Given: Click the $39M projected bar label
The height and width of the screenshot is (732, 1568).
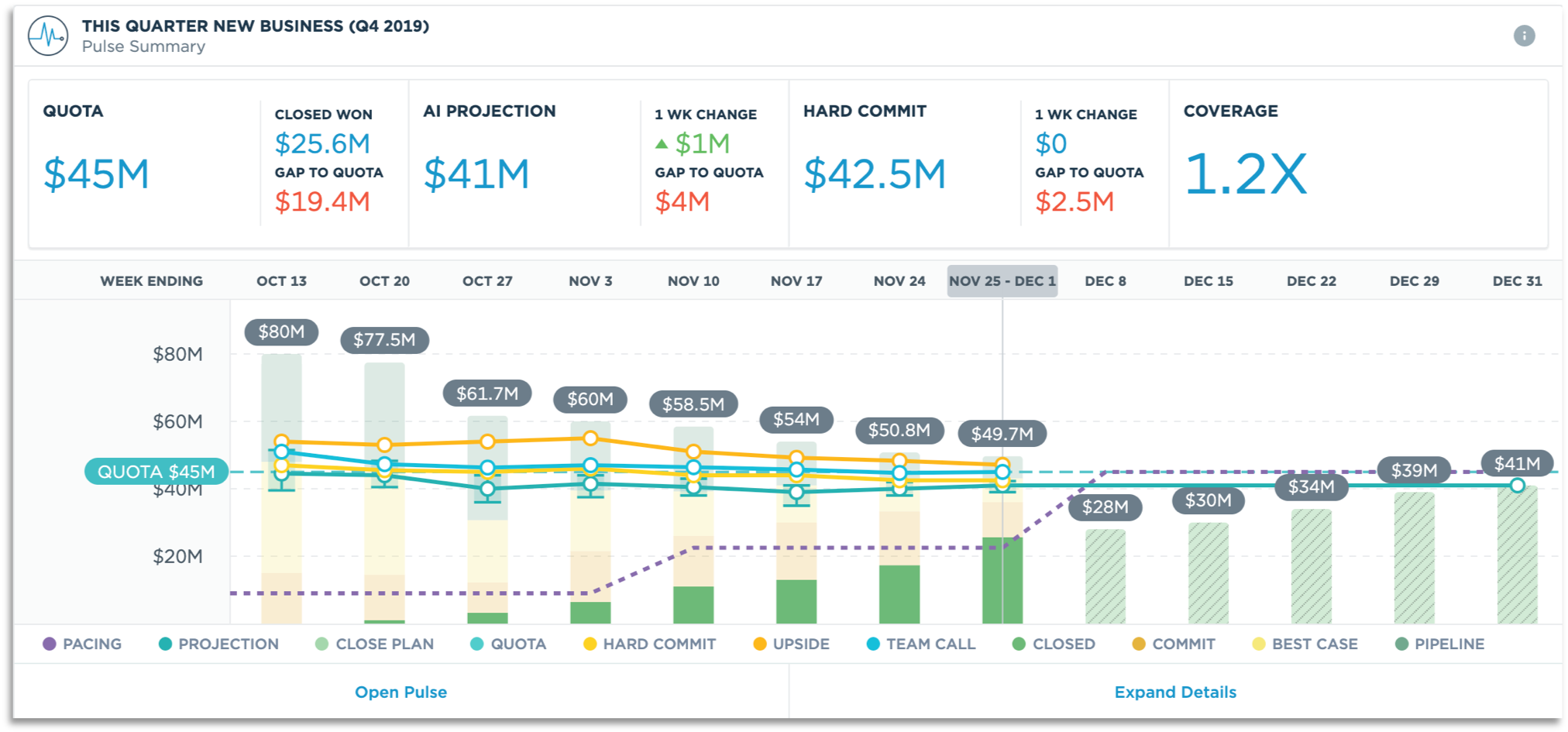Looking at the screenshot, I should pyautogui.click(x=1414, y=469).
